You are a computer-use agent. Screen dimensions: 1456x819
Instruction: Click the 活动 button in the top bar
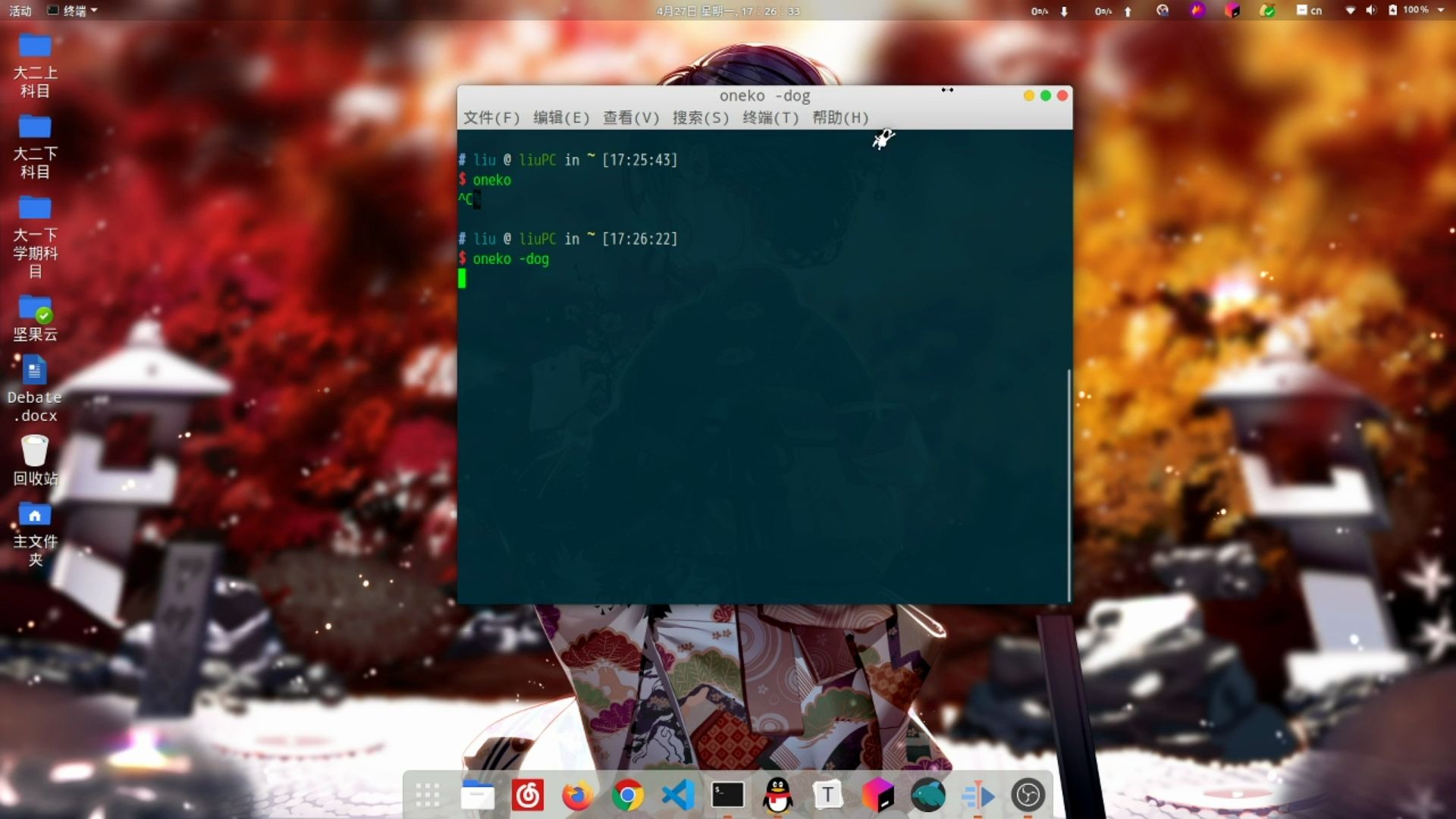(x=20, y=11)
